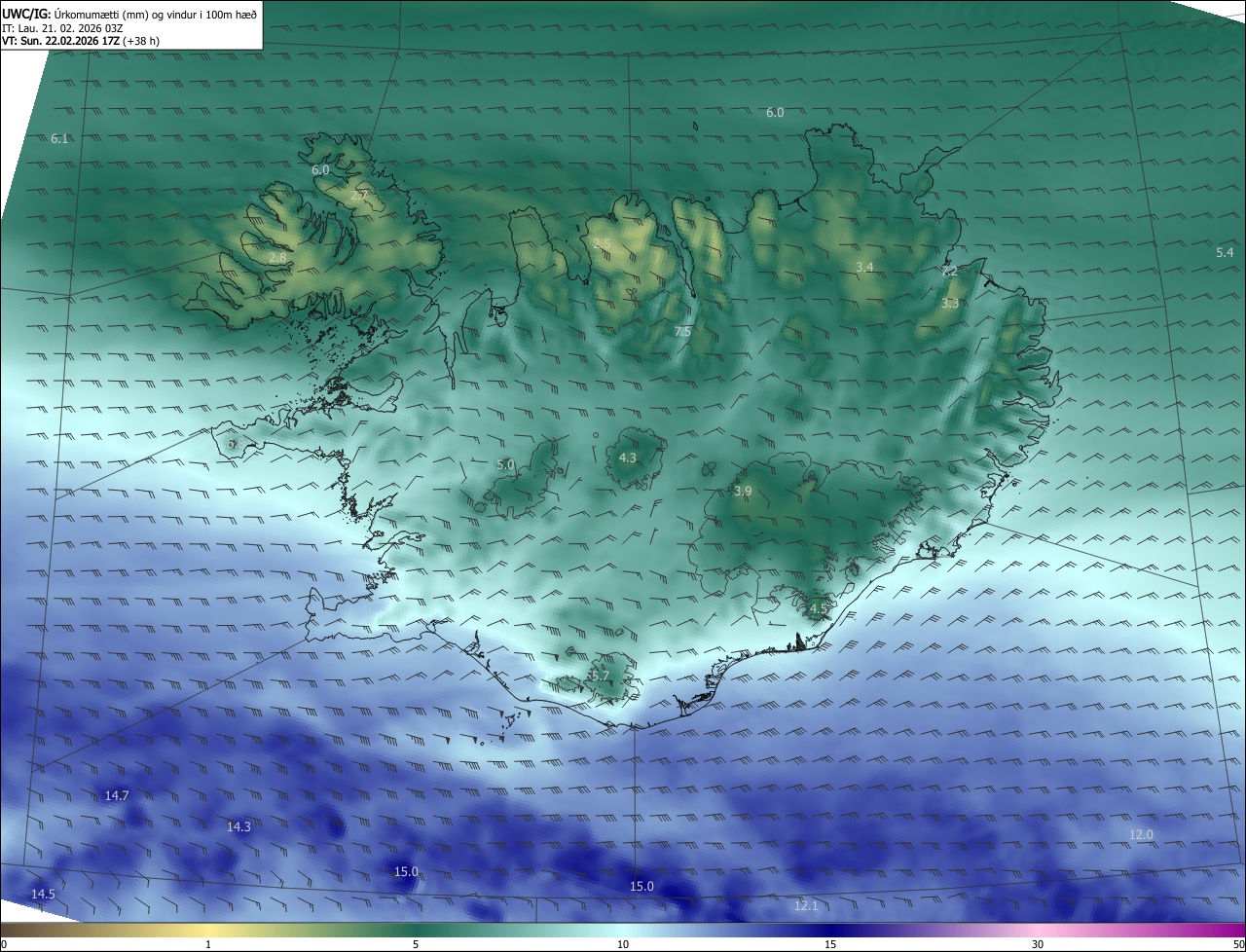Click the valid time line 'VT: Sun. 22.02.2026 17Z (+38 h)'

pos(81,42)
